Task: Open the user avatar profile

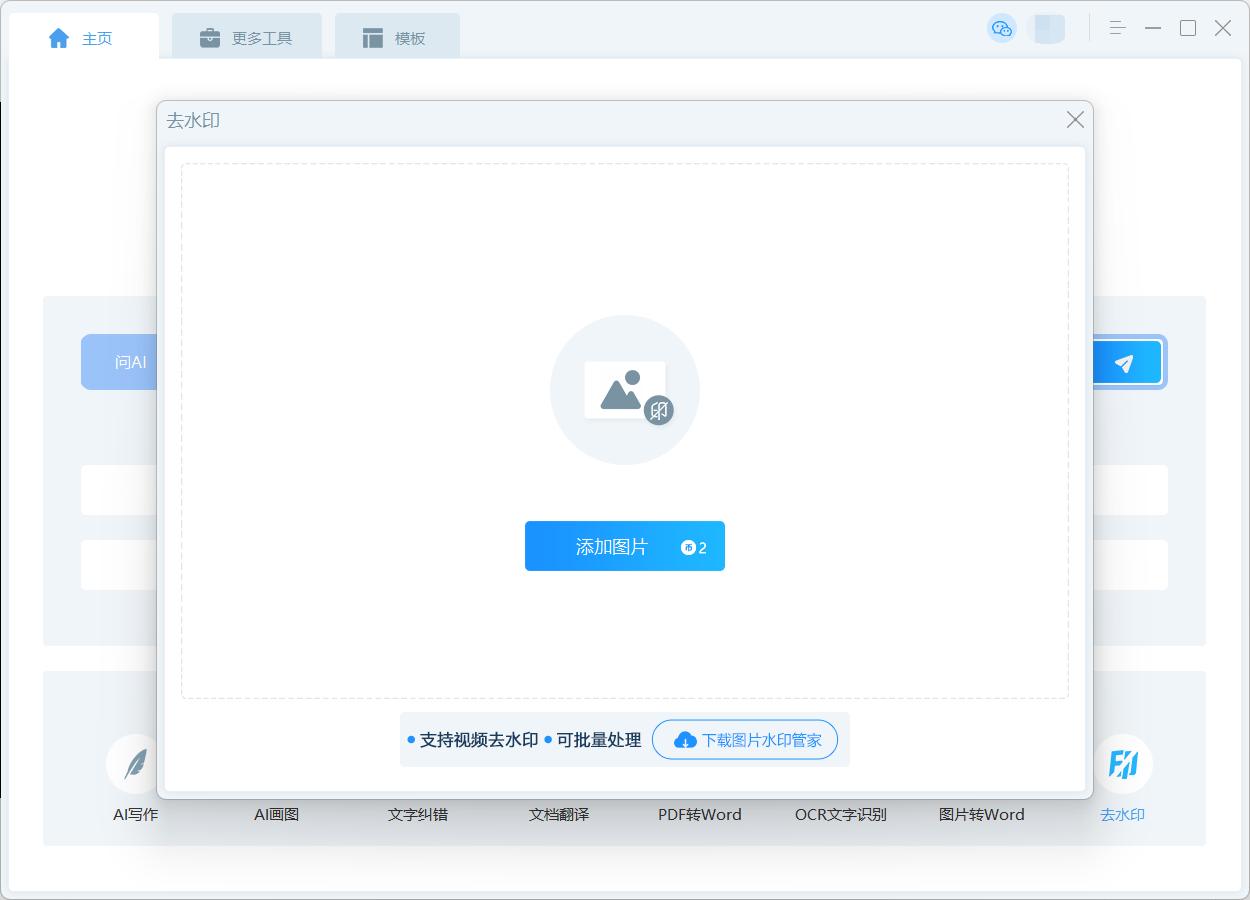Action: coord(1049,28)
